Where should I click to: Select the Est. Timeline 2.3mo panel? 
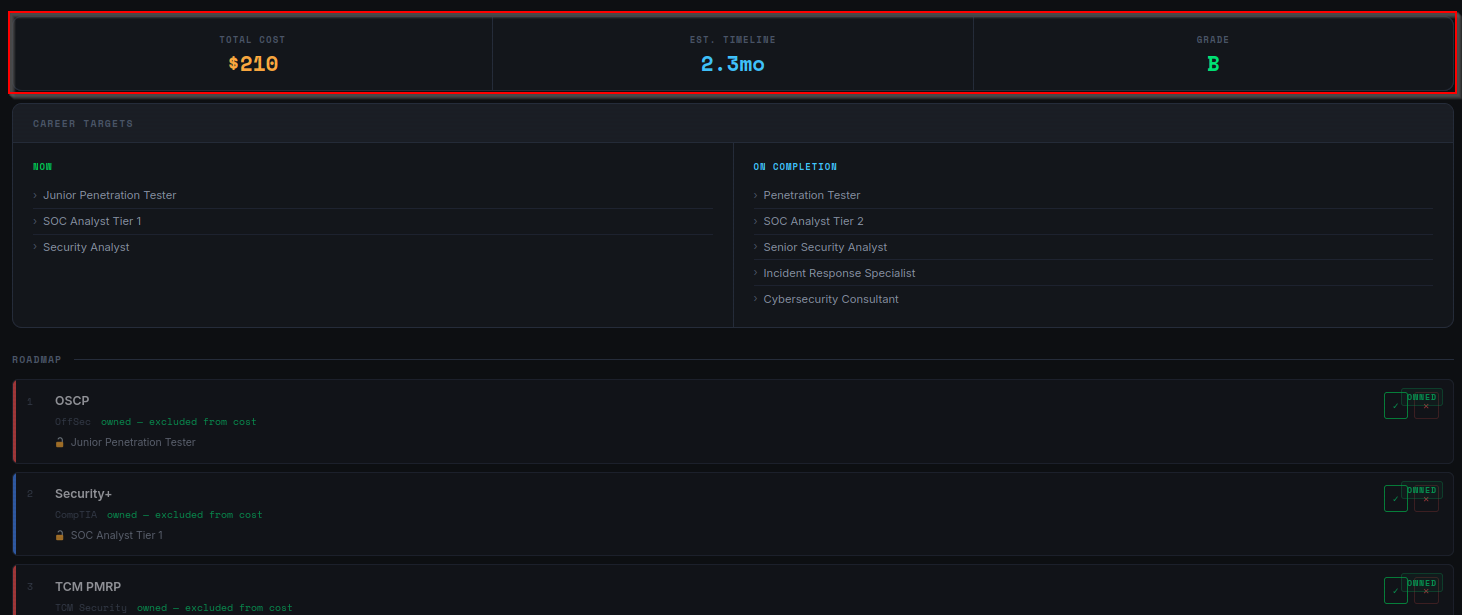pyautogui.click(x=732, y=54)
